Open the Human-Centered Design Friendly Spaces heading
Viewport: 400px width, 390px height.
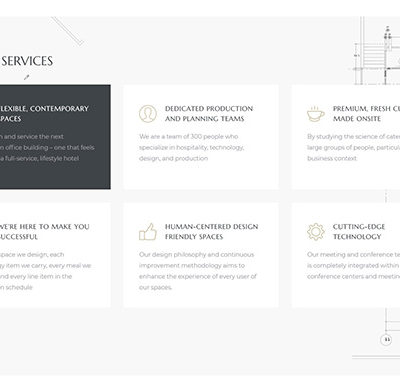(x=211, y=232)
